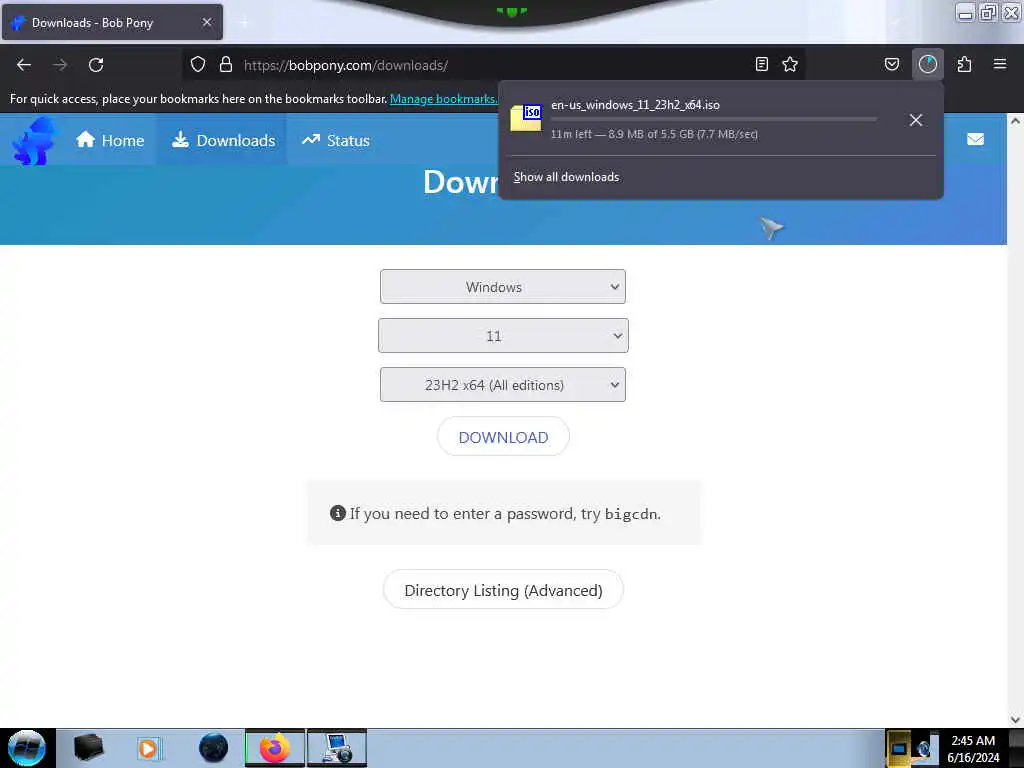The image size is (1024, 768).
Task: Open the 23H2 x64 (All editions) dropdown
Action: pyautogui.click(x=503, y=385)
